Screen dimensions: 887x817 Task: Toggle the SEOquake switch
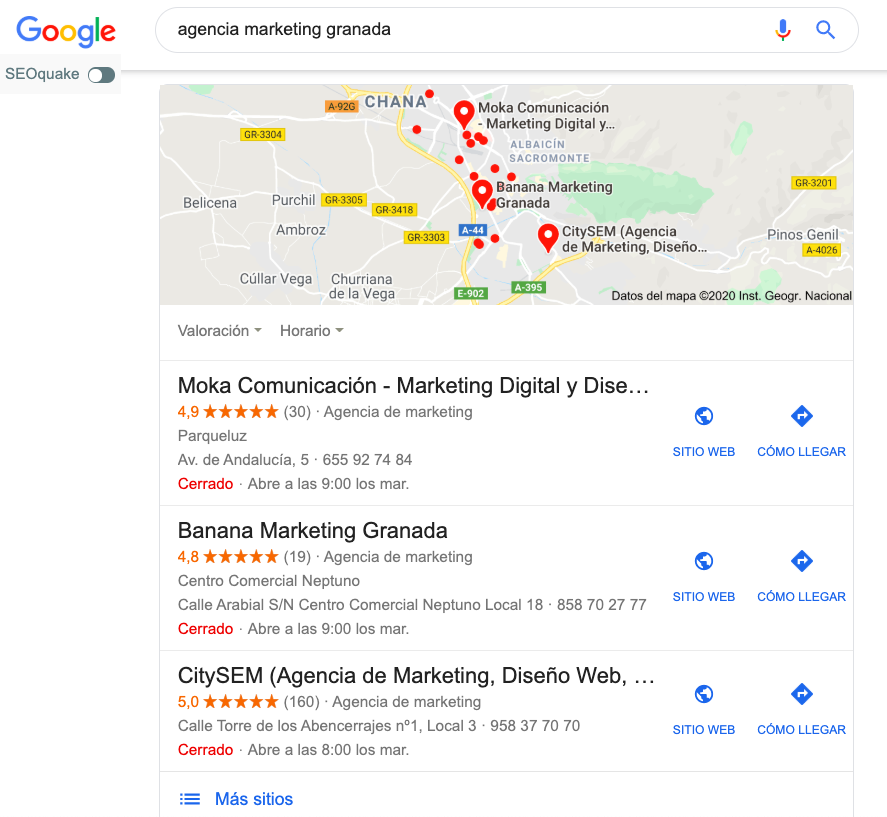(x=101, y=75)
